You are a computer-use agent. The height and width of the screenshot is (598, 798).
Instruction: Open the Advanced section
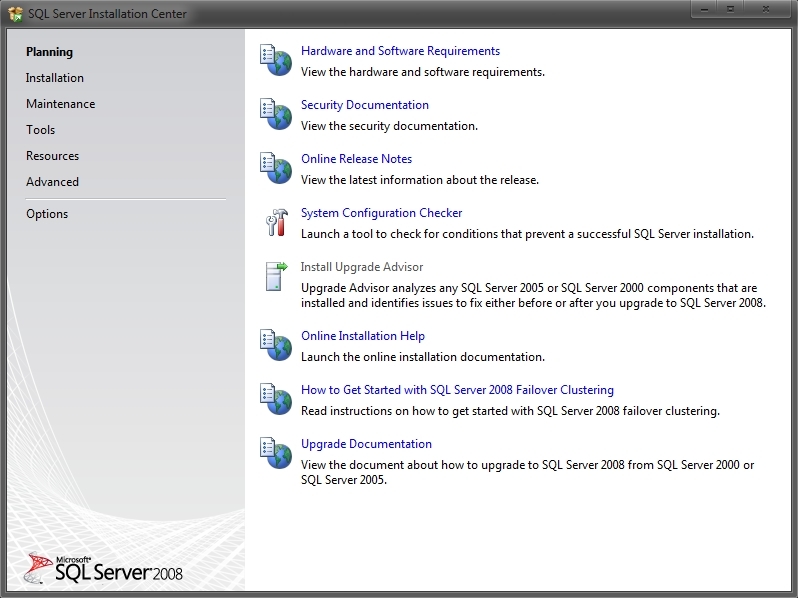pos(52,182)
